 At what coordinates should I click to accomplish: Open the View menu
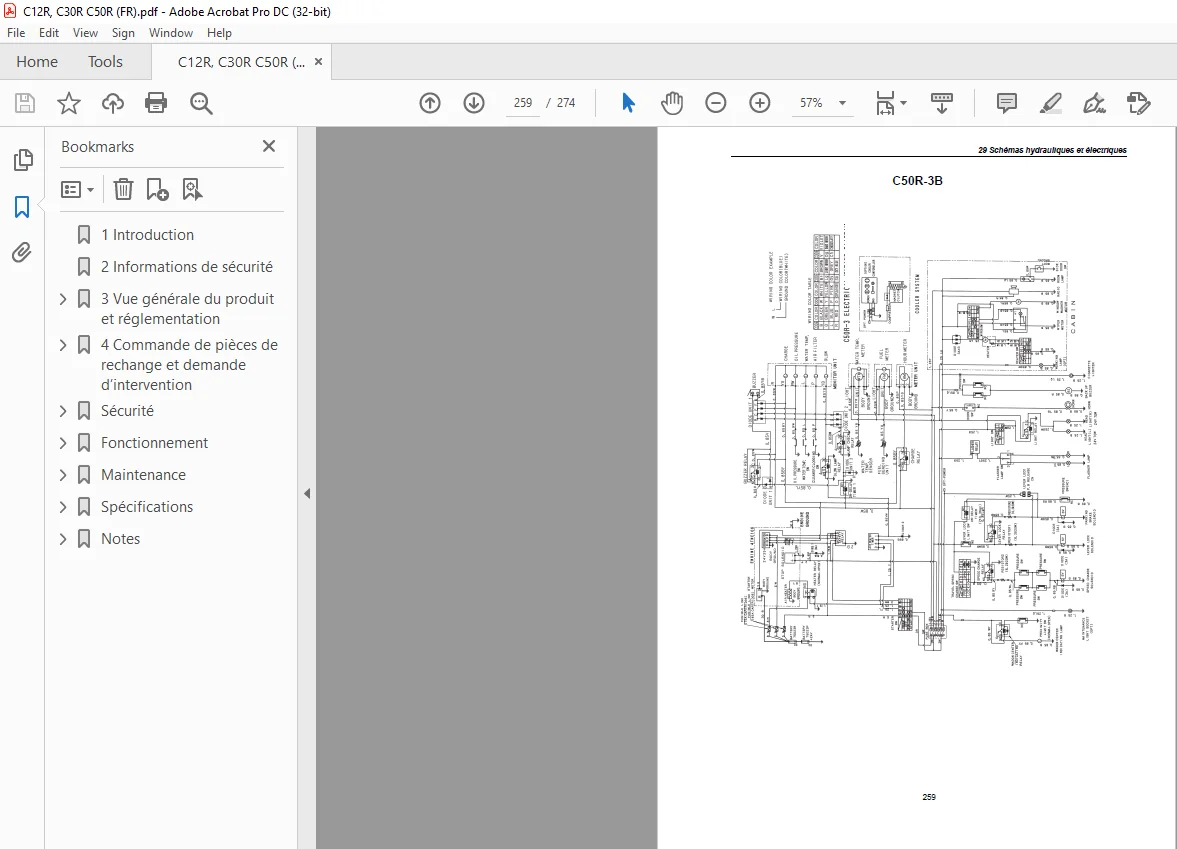(85, 33)
